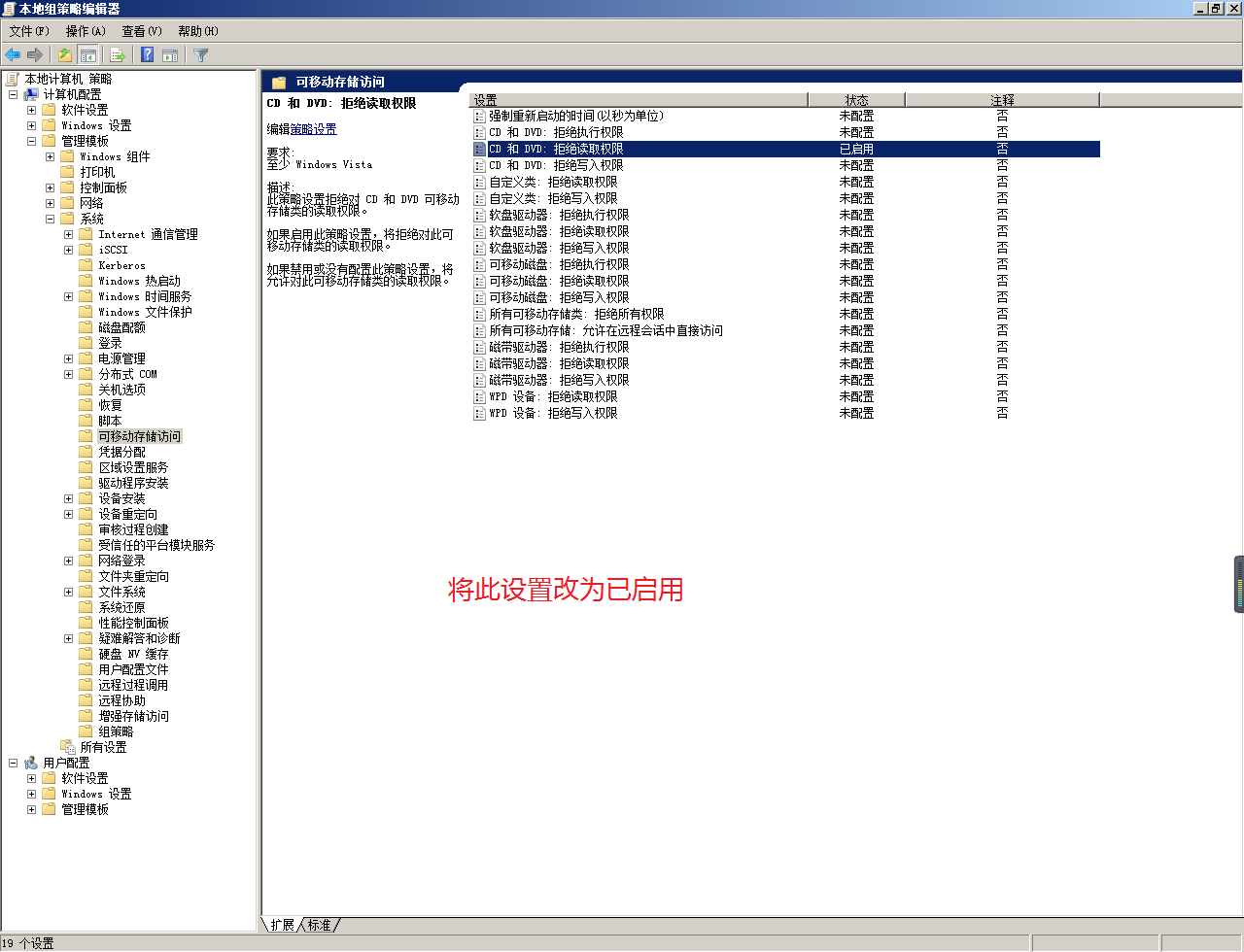Switch to the 扩展 tab

point(282,925)
